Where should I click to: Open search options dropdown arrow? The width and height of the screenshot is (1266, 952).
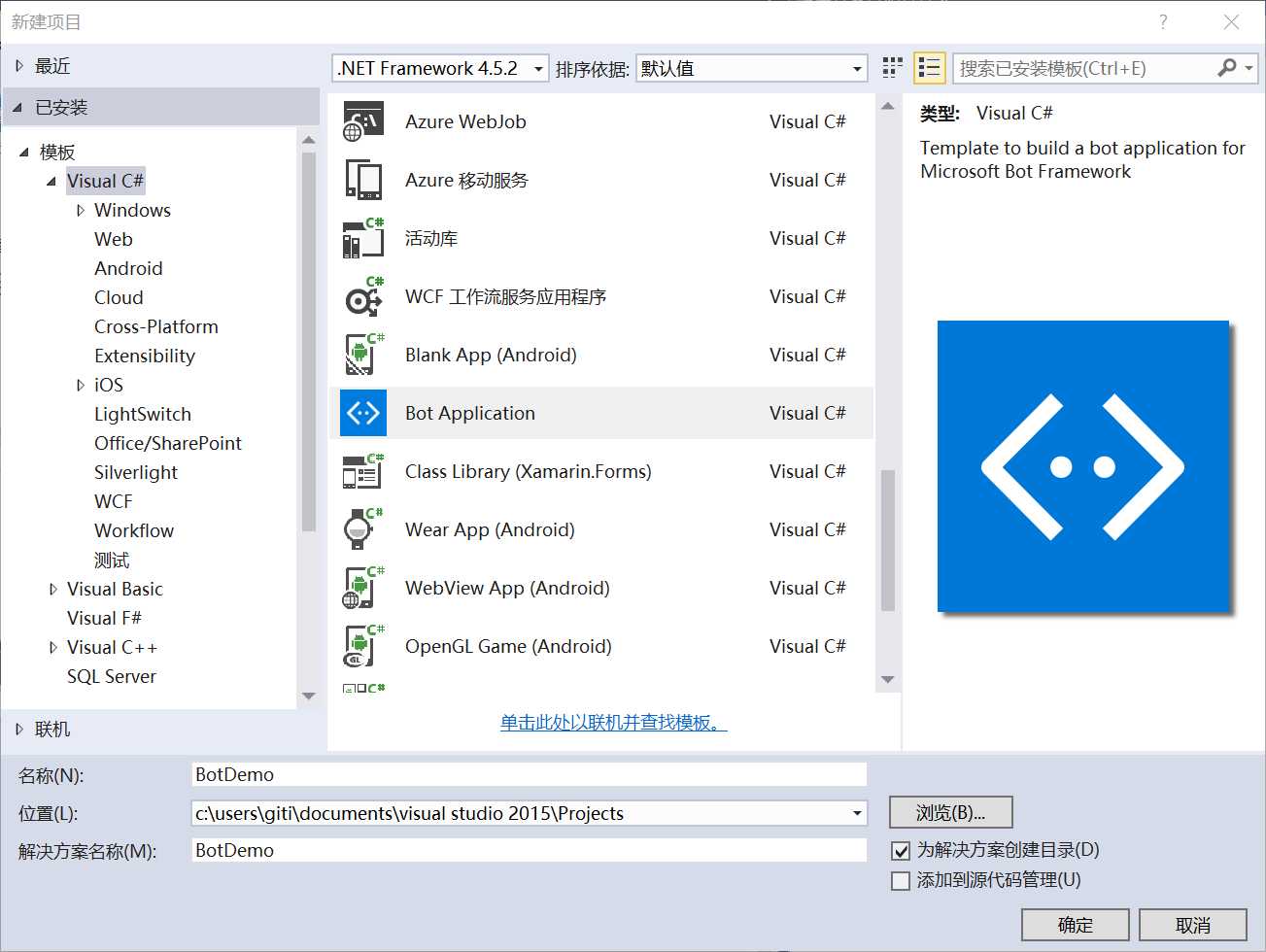(x=1249, y=68)
